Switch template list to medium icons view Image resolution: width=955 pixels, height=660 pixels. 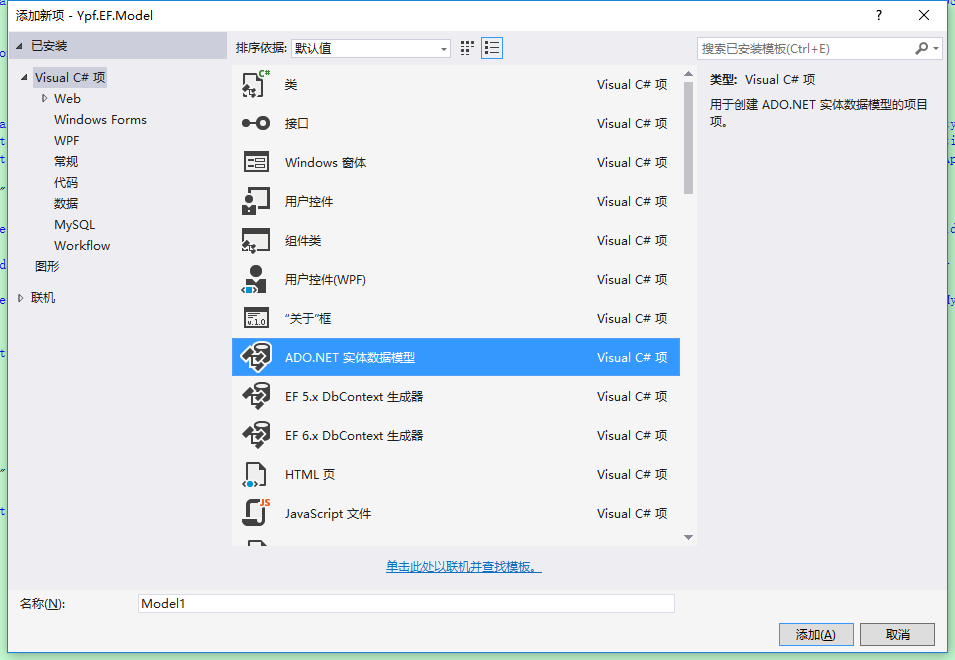point(466,47)
